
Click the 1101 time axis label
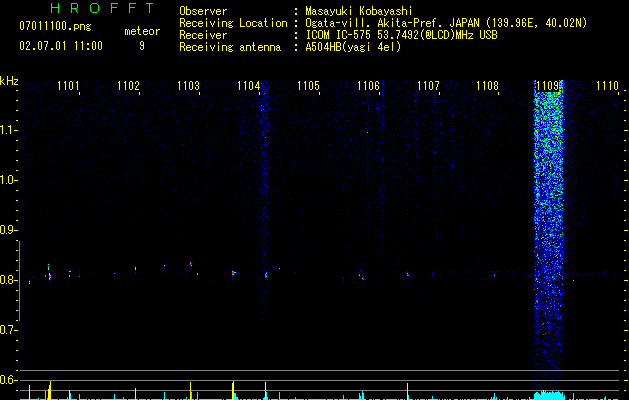click(68, 85)
